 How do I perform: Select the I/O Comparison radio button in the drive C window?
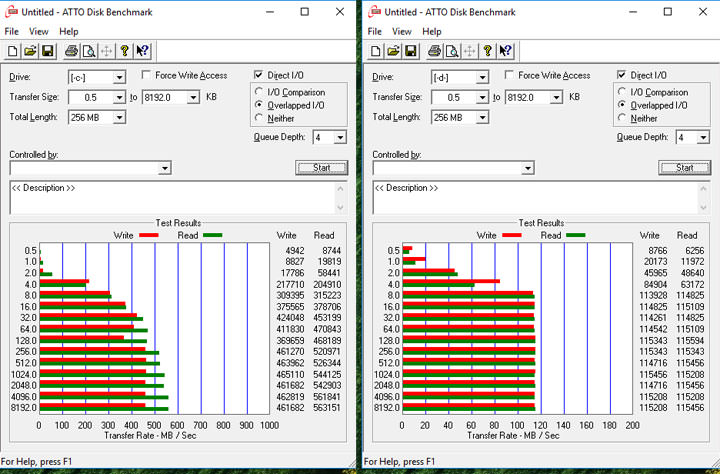click(259, 92)
